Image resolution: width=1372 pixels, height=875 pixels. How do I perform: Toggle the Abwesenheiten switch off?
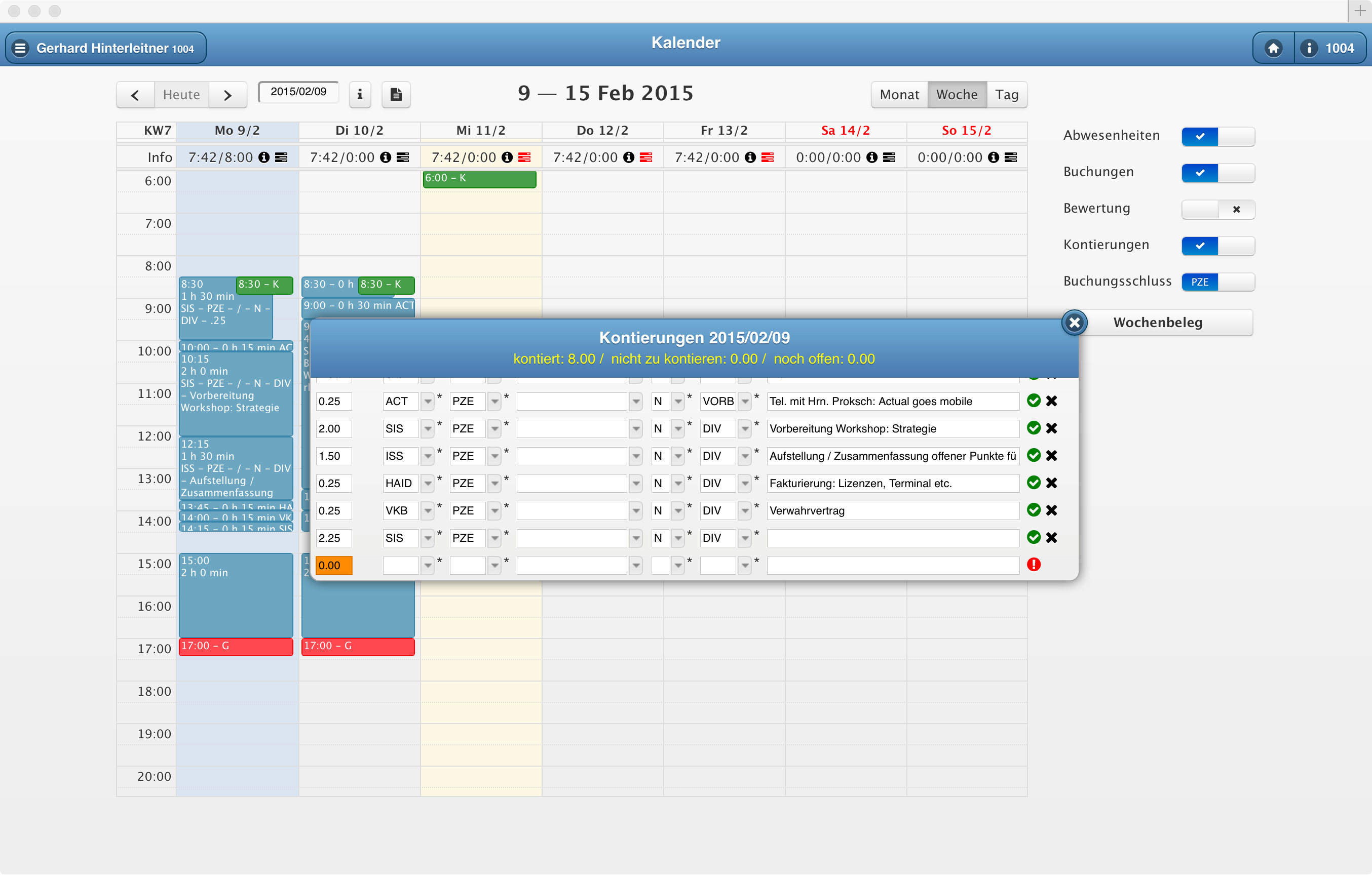[1217, 137]
